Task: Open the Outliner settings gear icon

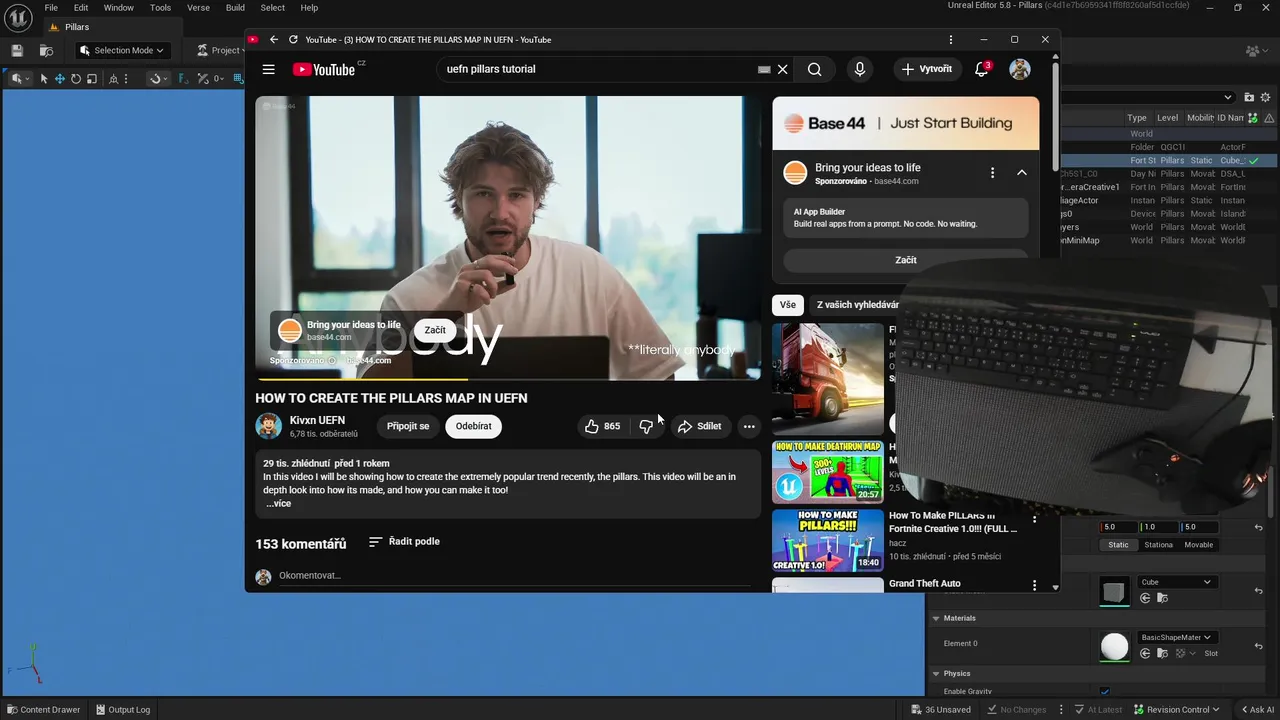Action: point(1267,97)
